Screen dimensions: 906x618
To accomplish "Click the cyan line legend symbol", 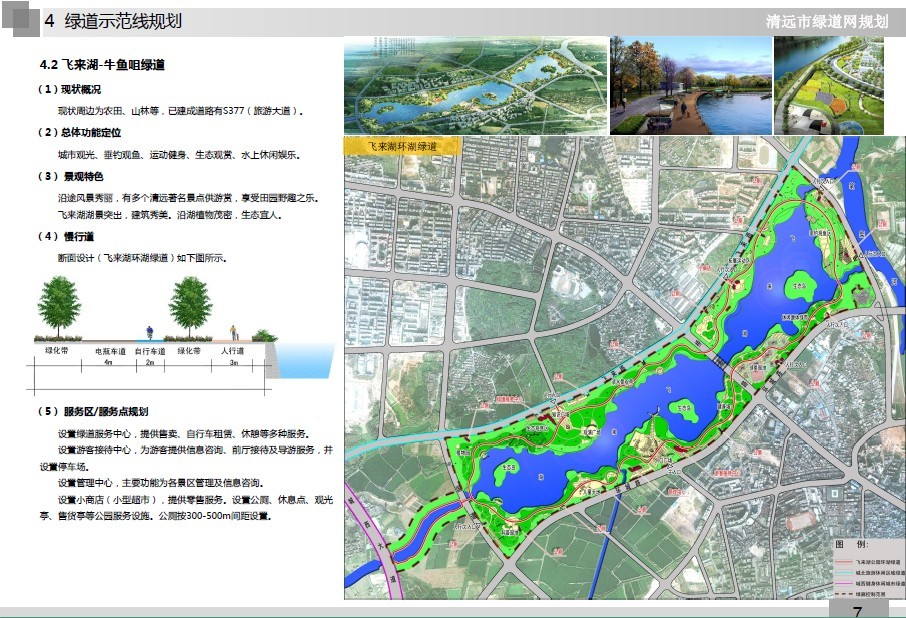I will (x=845, y=573).
